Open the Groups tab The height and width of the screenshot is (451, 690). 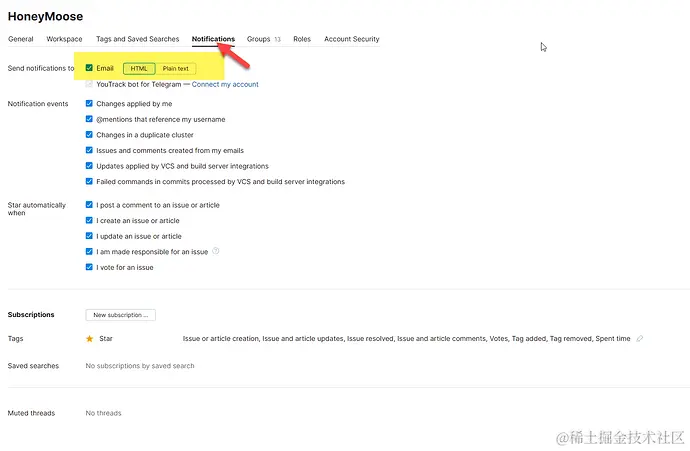tap(263, 39)
